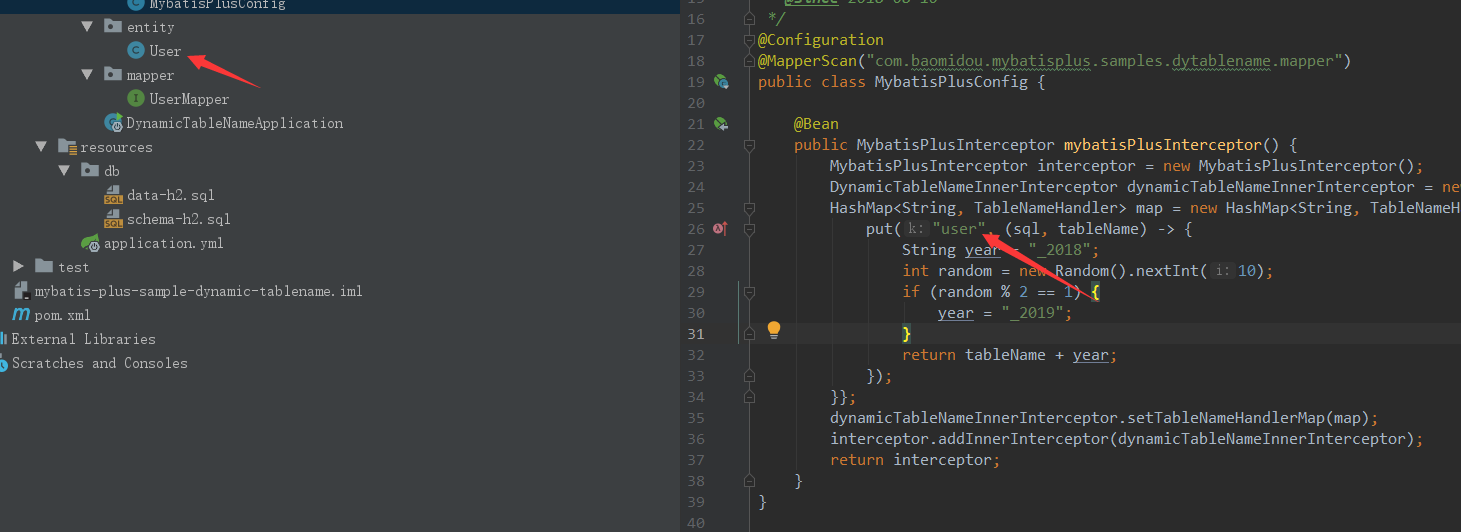This screenshot has height=532, width=1461.
Task: Click the test folder icon
Action: pos(43,266)
